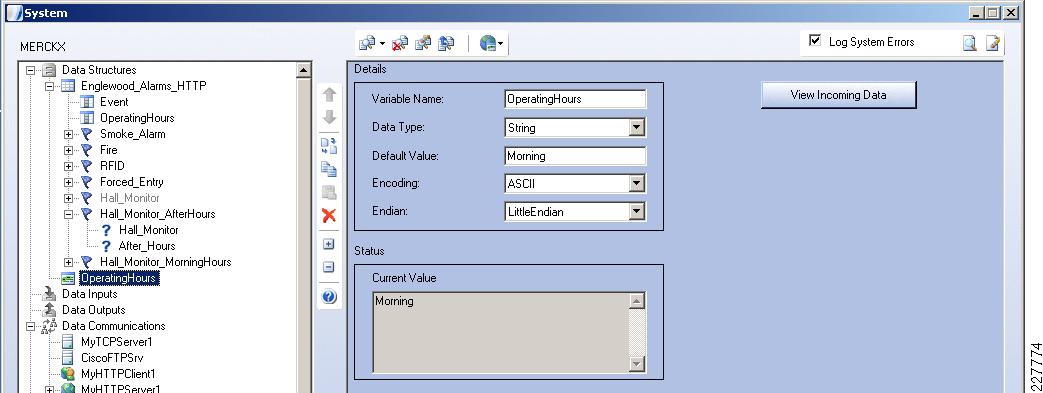Click the duplicate/swap icon below the arrows
The width and height of the screenshot is (1043, 393).
pos(329,146)
